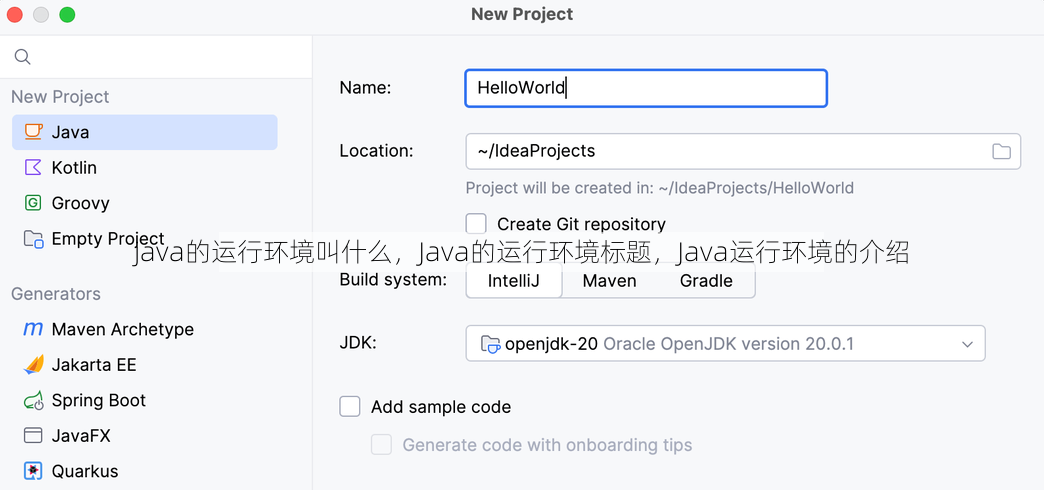Image resolution: width=1044 pixels, height=490 pixels.
Task: Click the Quarkus logo icon
Action: pyautogui.click(x=33, y=471)
